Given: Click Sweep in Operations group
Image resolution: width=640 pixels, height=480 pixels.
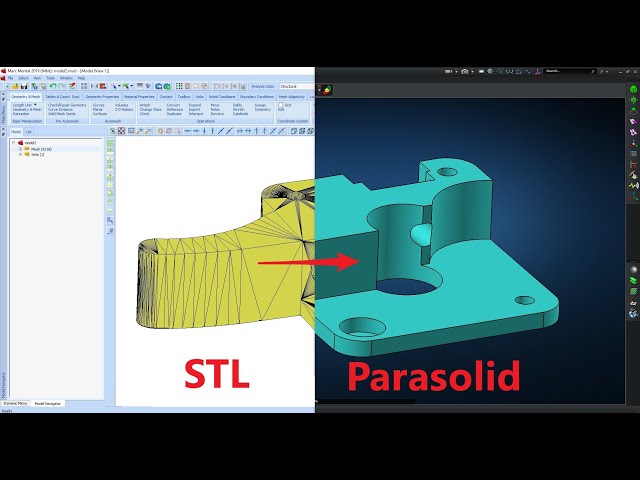Looking at the screenshot, I should coord(260,105).
